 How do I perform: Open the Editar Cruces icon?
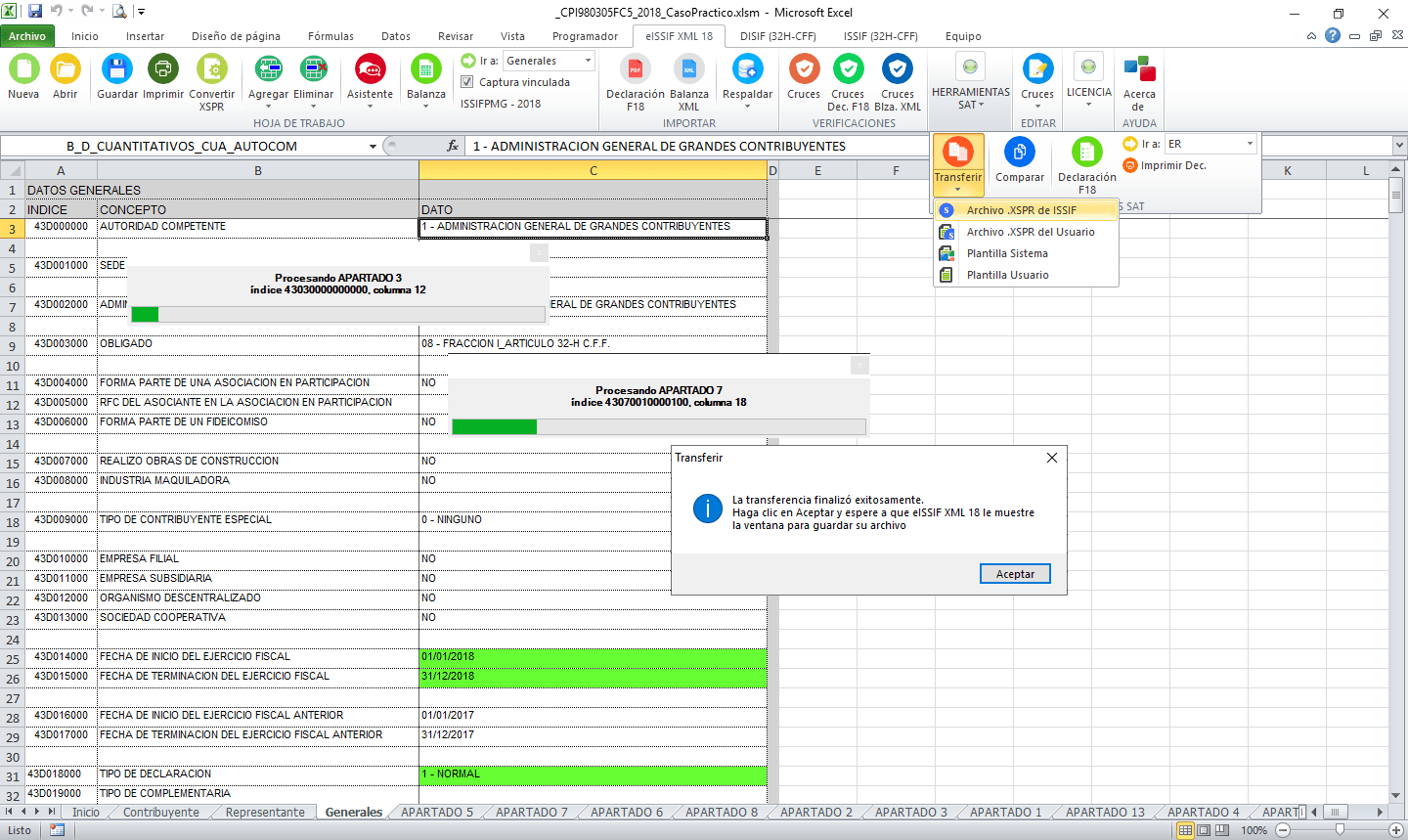click(1037, 69)
